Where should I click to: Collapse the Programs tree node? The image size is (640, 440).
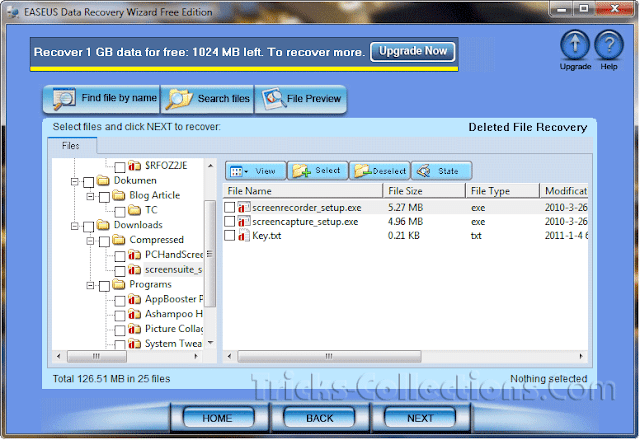click(x=91, y=285)
